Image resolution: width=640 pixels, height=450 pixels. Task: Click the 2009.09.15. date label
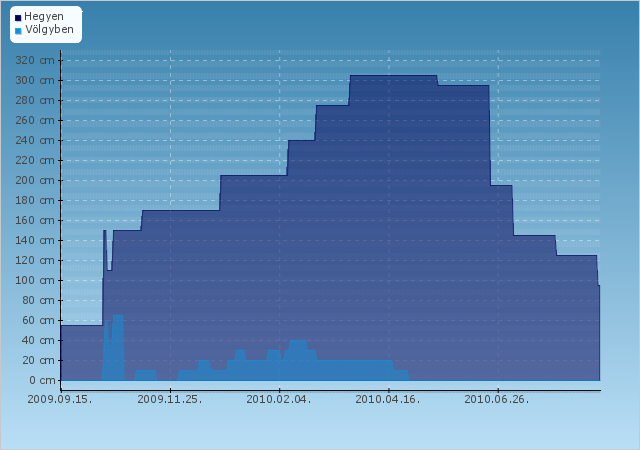click(60, 399)
